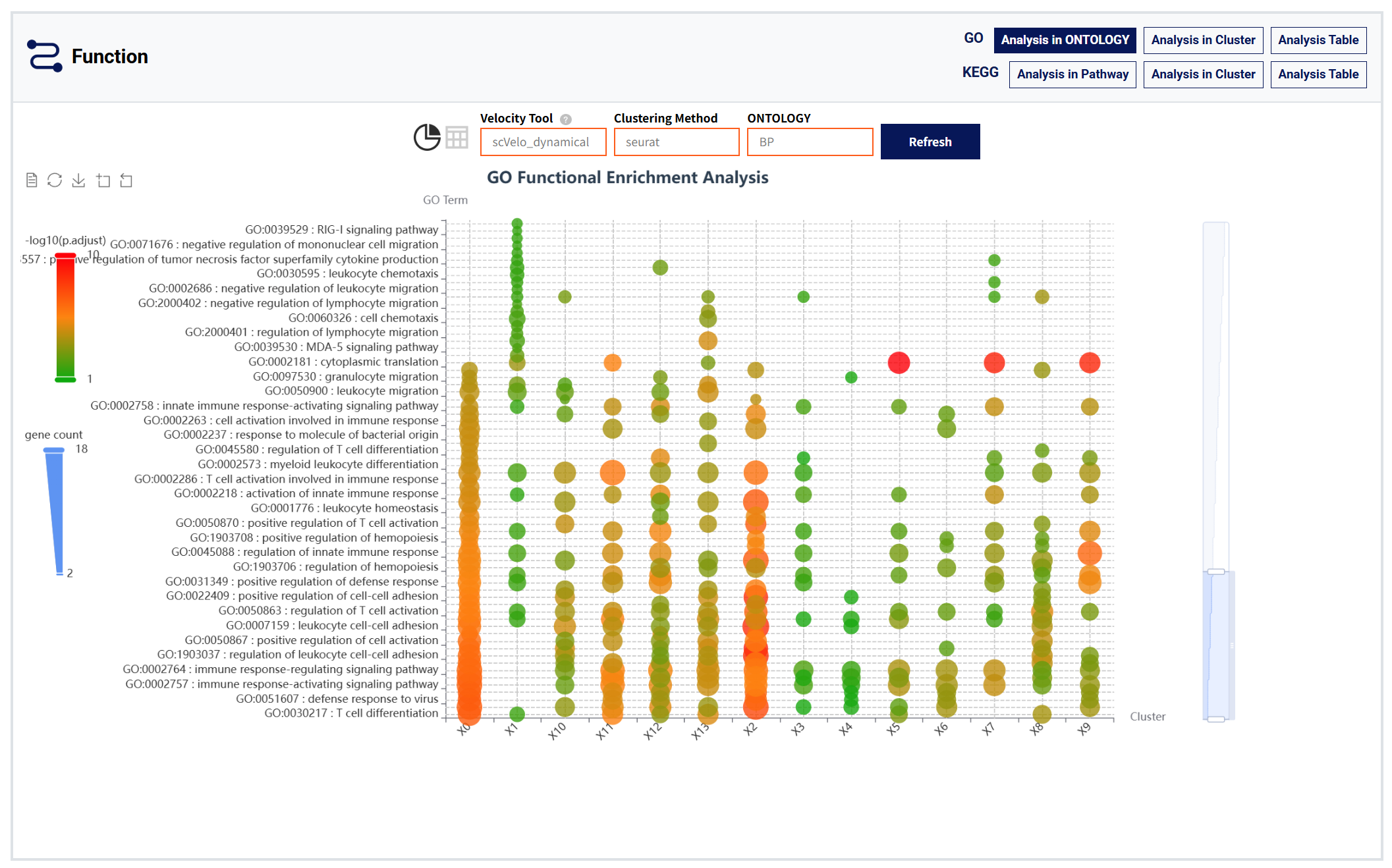Click the zoom reset icon
1392x868 pixels.
click(x=126, y=180)
